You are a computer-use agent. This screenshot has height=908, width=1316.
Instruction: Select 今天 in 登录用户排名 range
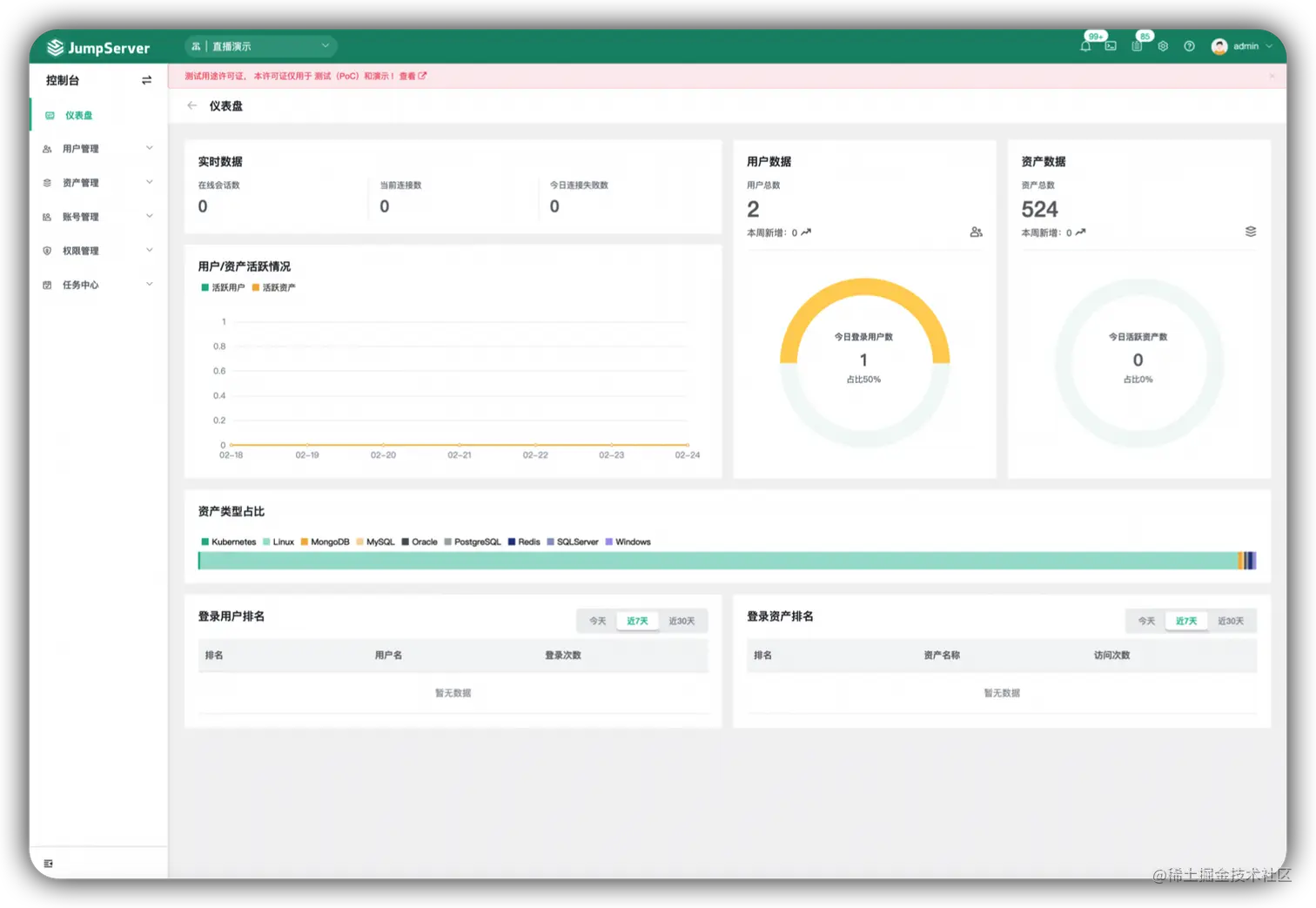click(x=597, y=621)
